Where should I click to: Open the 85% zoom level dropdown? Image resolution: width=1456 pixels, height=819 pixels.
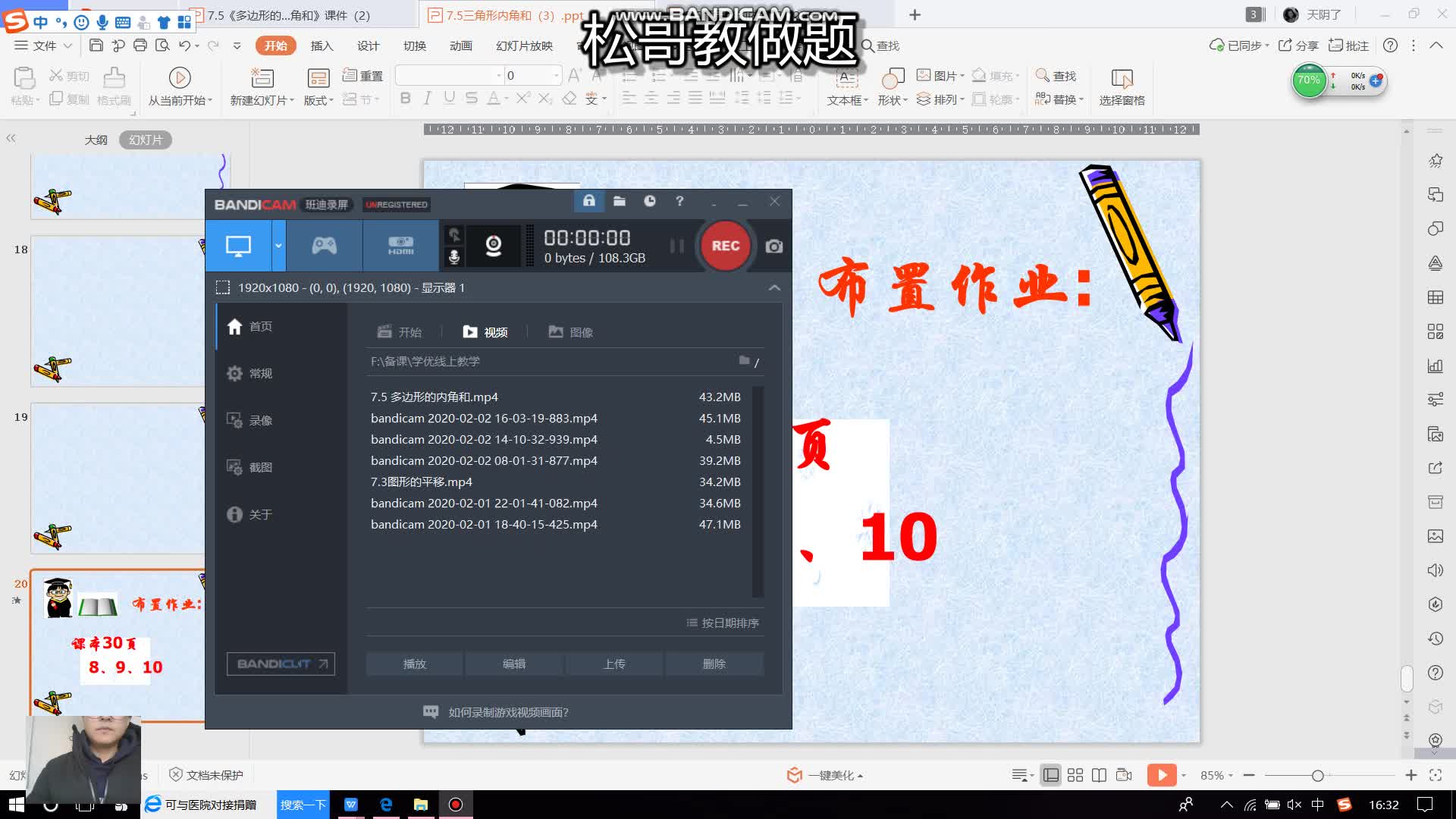[1216, 775]
